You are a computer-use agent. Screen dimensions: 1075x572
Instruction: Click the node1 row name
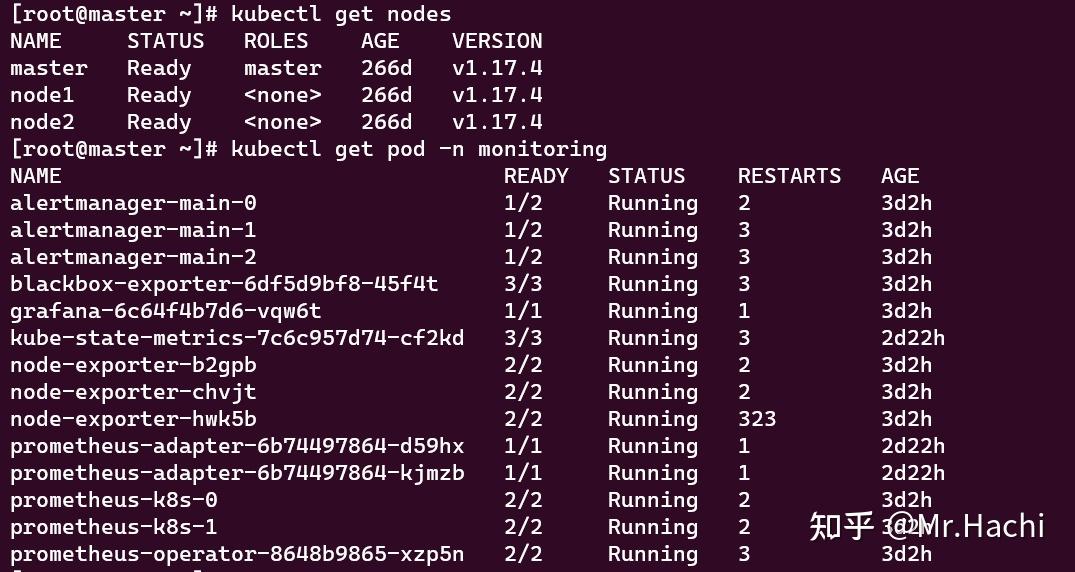[x=42, y=95]
